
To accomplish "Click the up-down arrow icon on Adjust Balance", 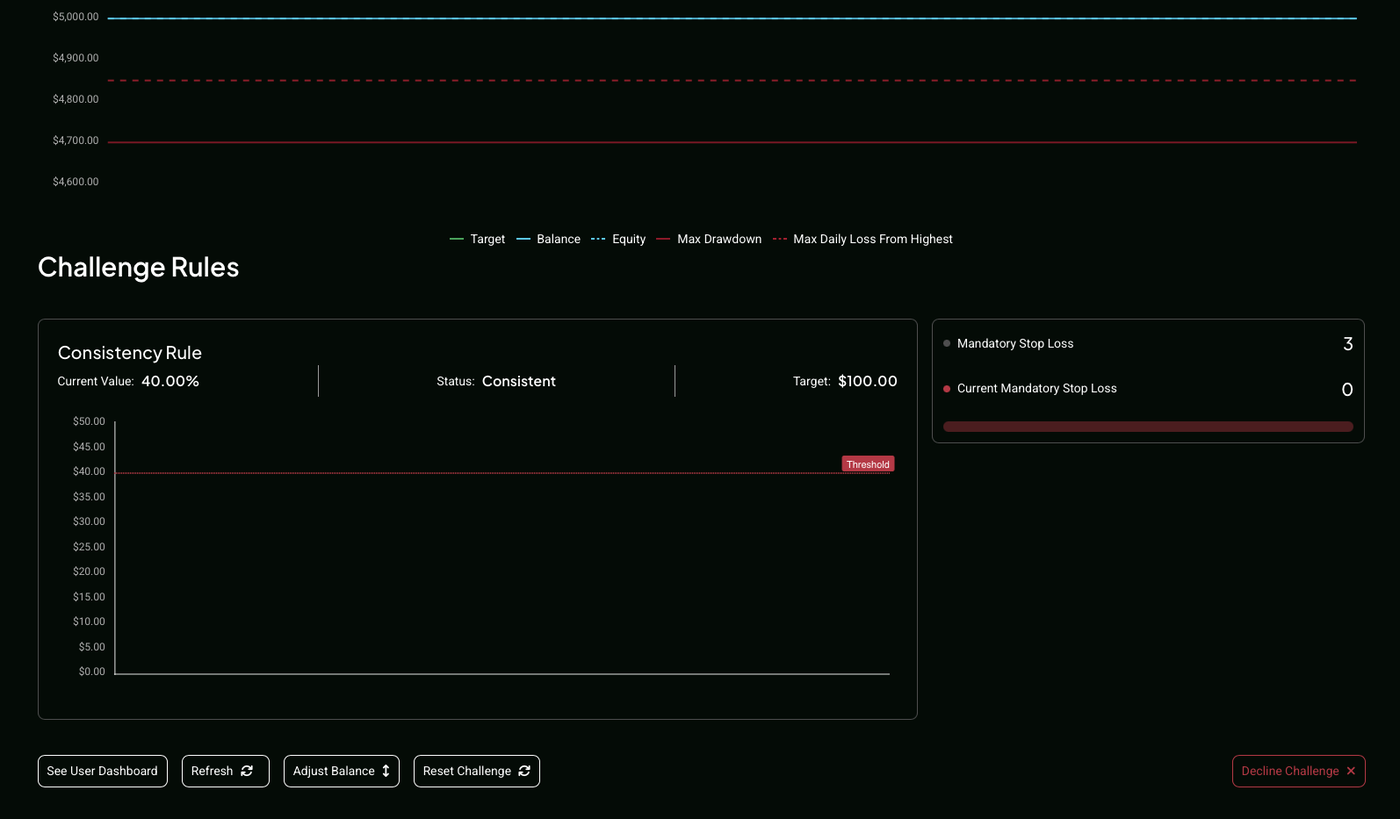I will (x=386, y=771).
